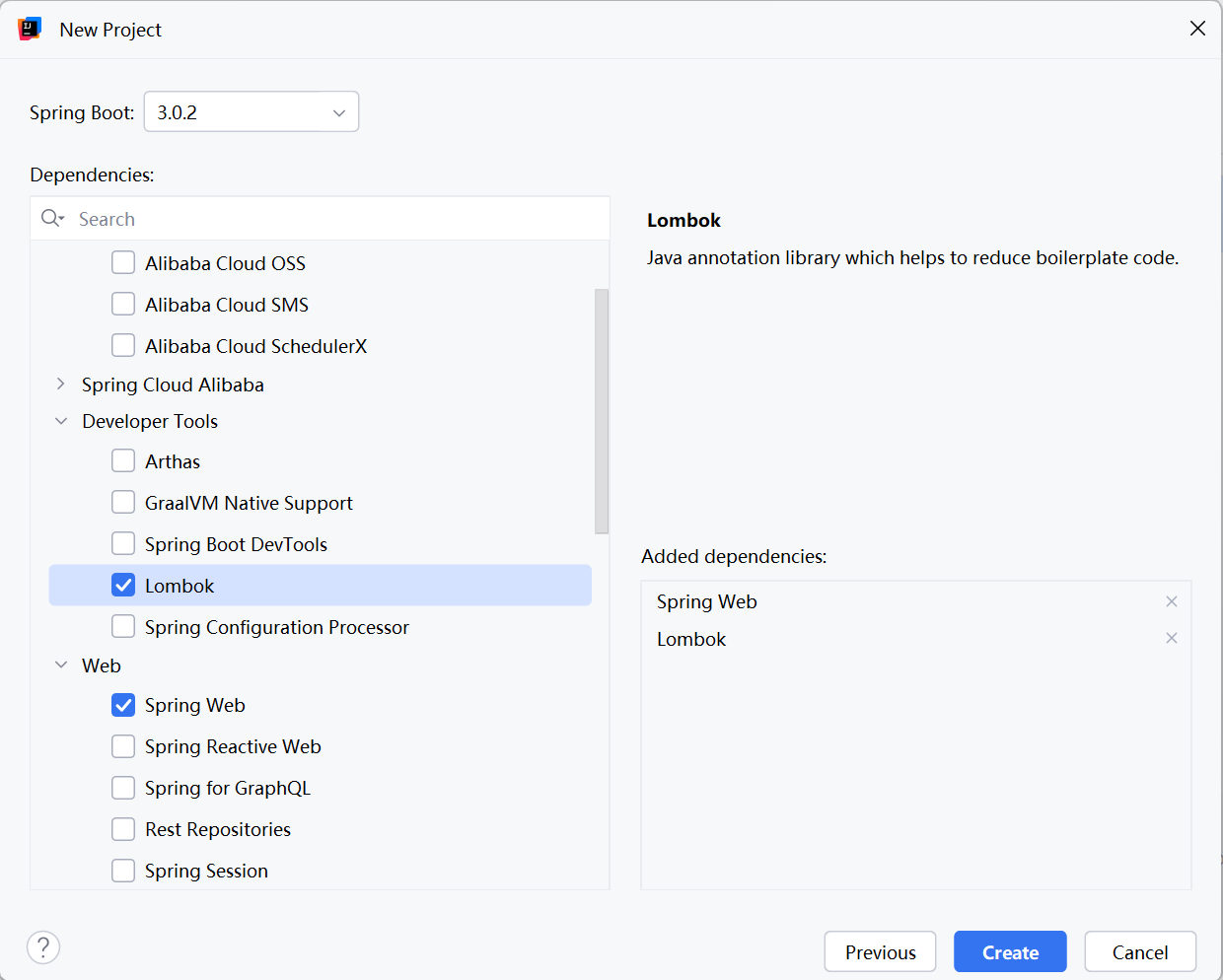This screenshot has width=1223, height=980.
Task: Click the Spring Configuration Processor label
Action: point(277,627)
